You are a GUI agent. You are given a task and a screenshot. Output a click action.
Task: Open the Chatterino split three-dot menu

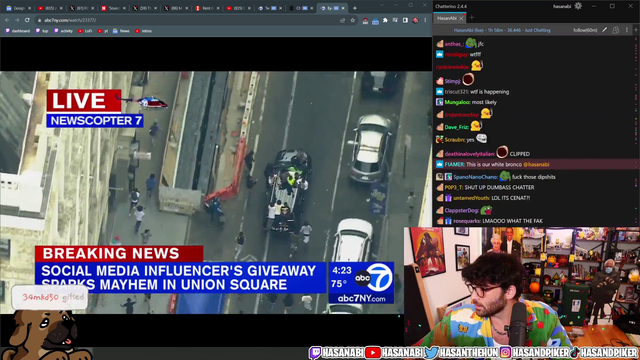click(x=627, y=30)
